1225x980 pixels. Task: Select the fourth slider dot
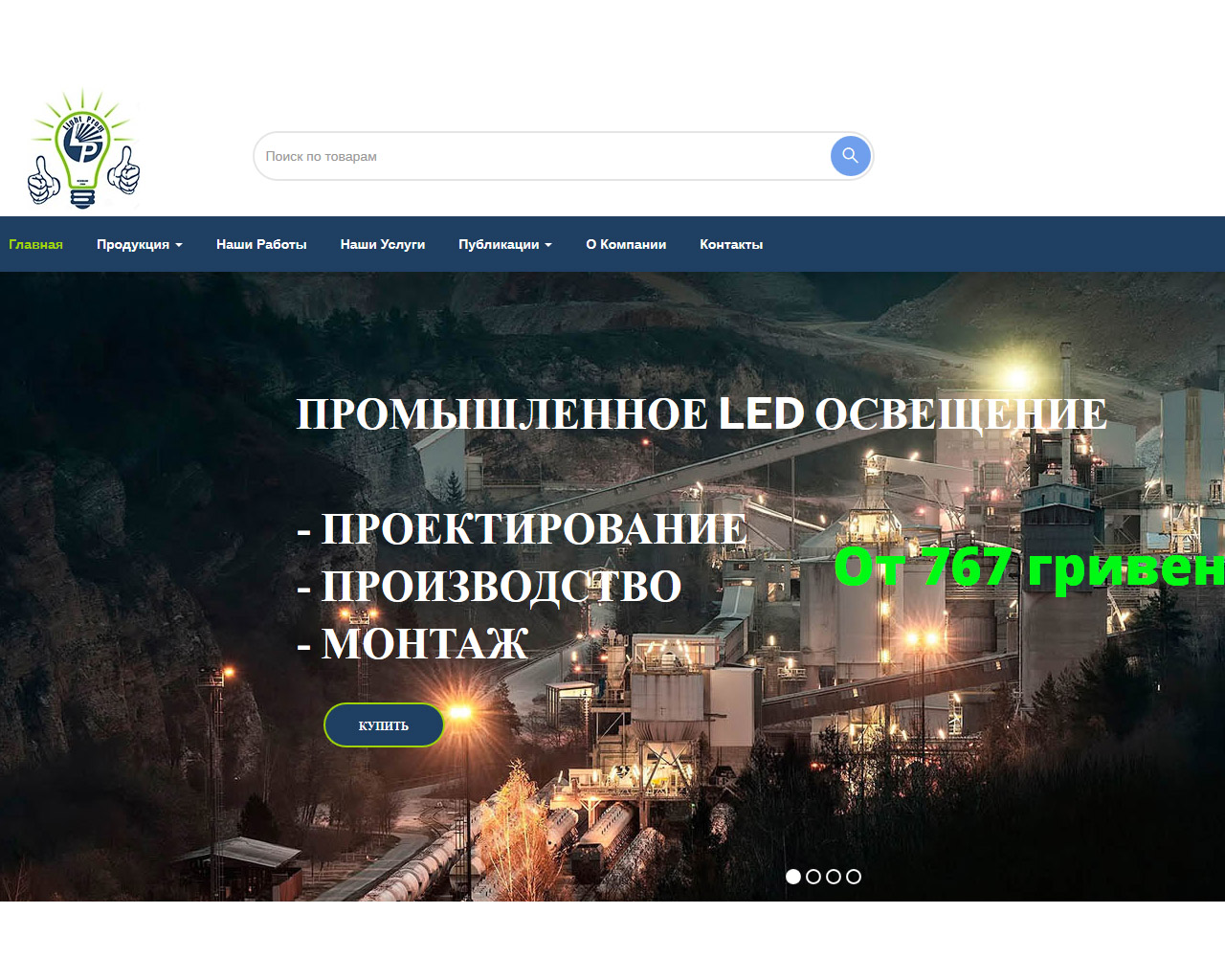coord(854,877)
